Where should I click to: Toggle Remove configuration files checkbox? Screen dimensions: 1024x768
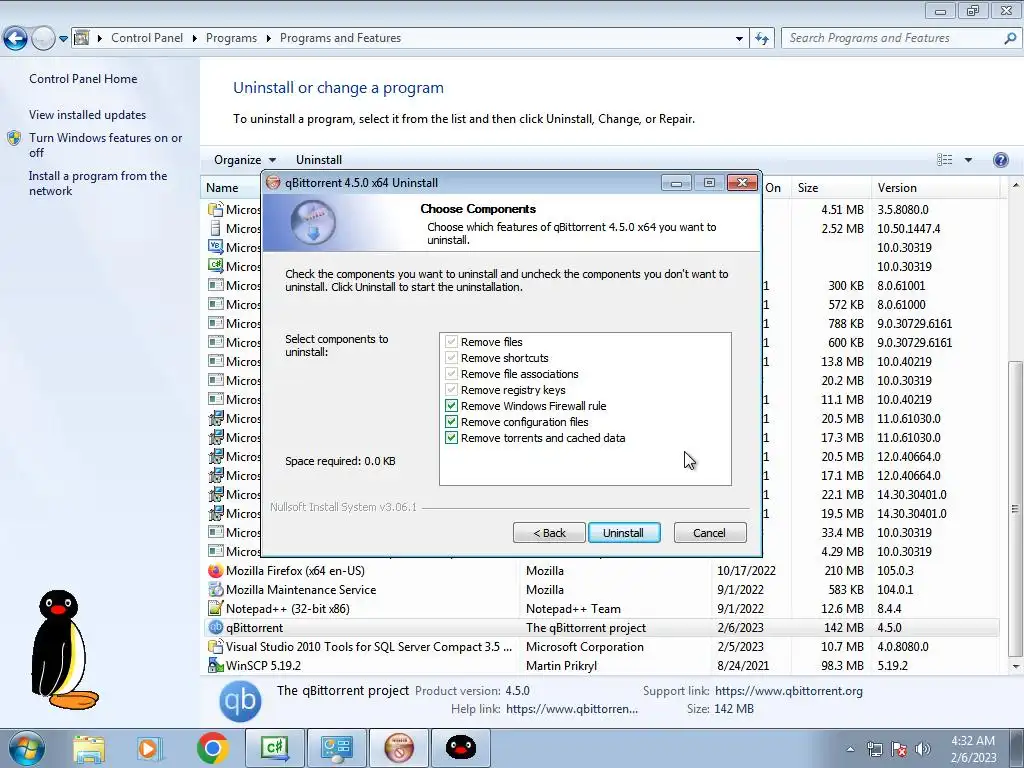coord(451,422)
